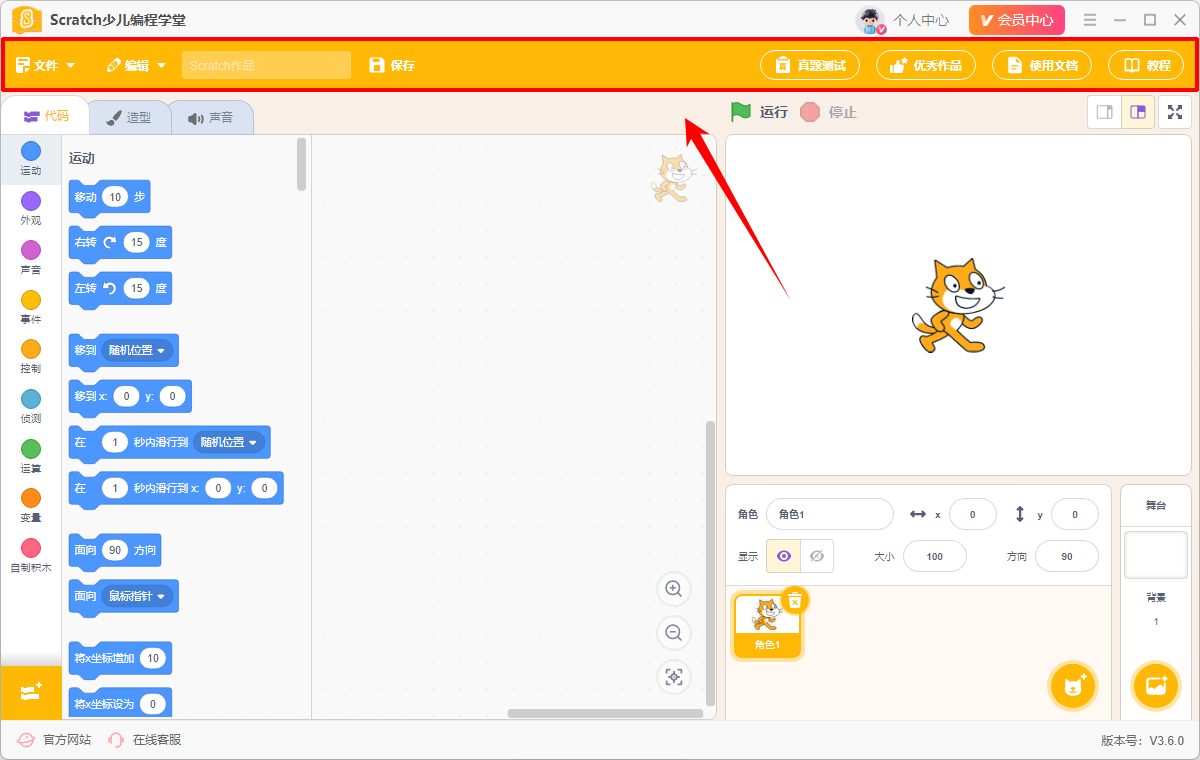Enter fullscreen stage mode
The width and height of the screenshot is (1200, 760).
(x=1175, y=112)
